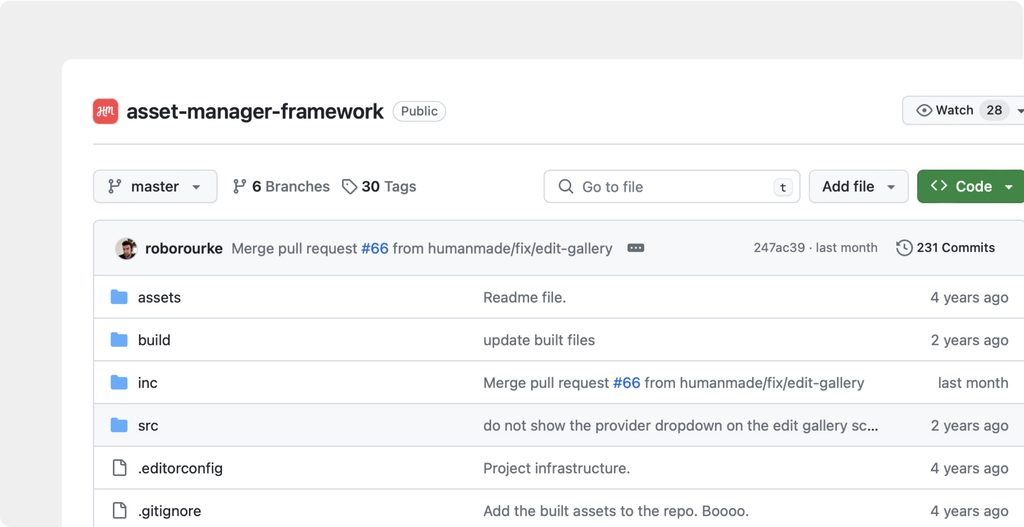The width and height of the screenshot is (1024, 527).
Task: View the 6 Branches link
Action: (281, 187)
